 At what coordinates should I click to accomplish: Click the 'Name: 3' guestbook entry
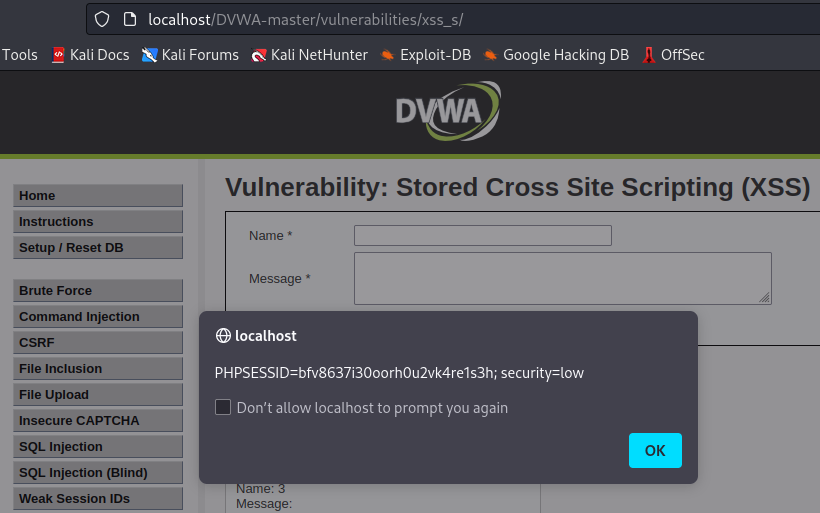coord(260,489)
